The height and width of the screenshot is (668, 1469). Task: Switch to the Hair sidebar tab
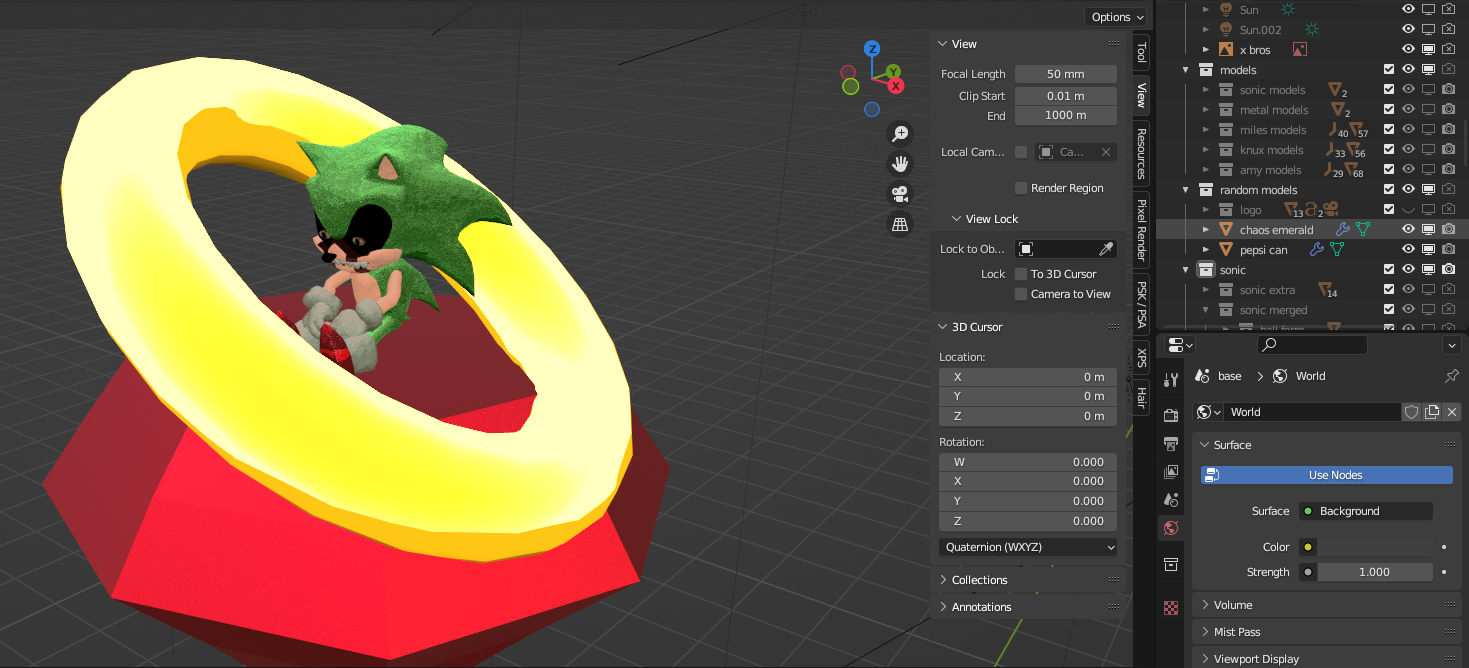click(x=1141, y=397)
